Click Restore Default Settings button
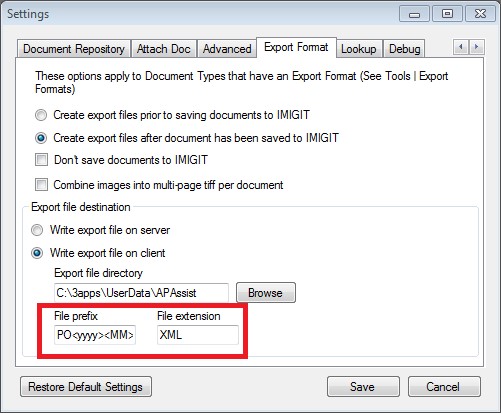 (x=86, y=387)
